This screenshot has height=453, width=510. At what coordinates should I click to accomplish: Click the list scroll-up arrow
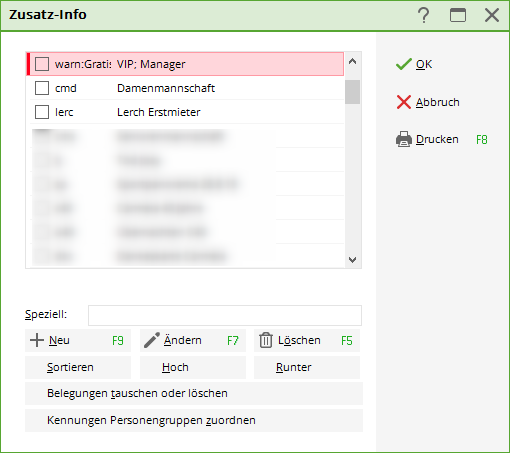tap(352, 61)
